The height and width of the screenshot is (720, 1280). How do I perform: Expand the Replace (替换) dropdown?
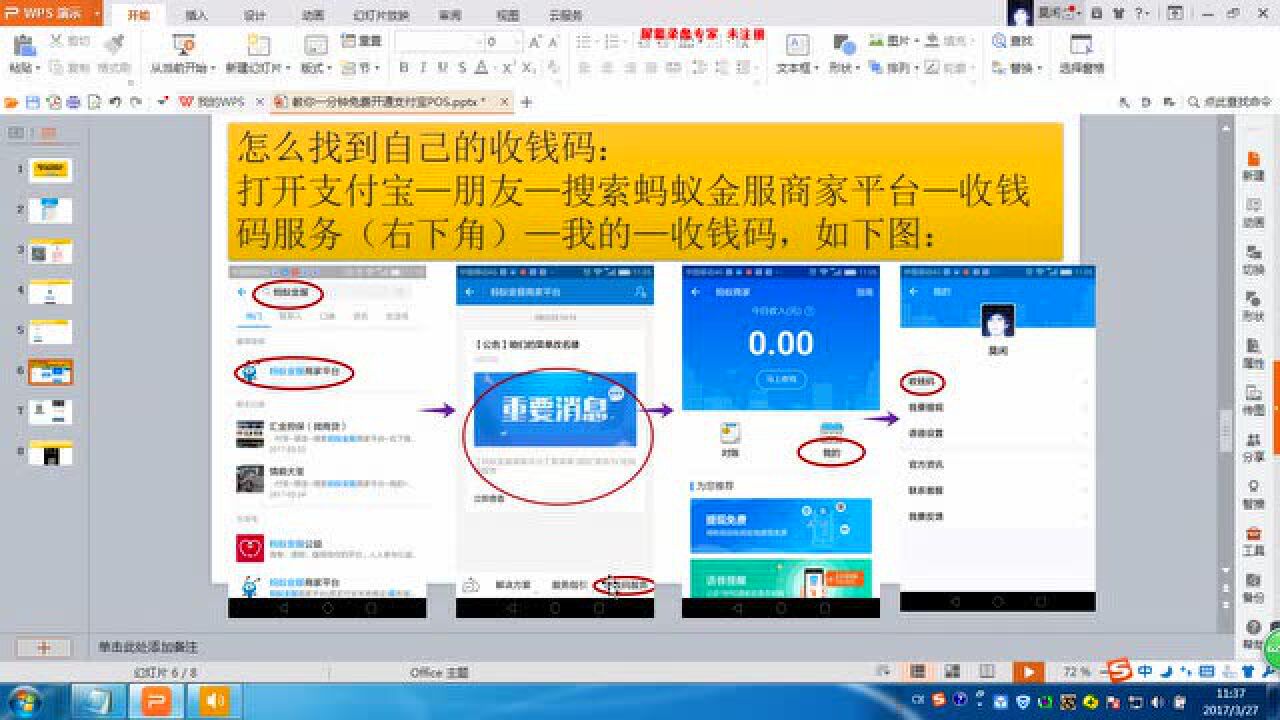coord(1040,68)
